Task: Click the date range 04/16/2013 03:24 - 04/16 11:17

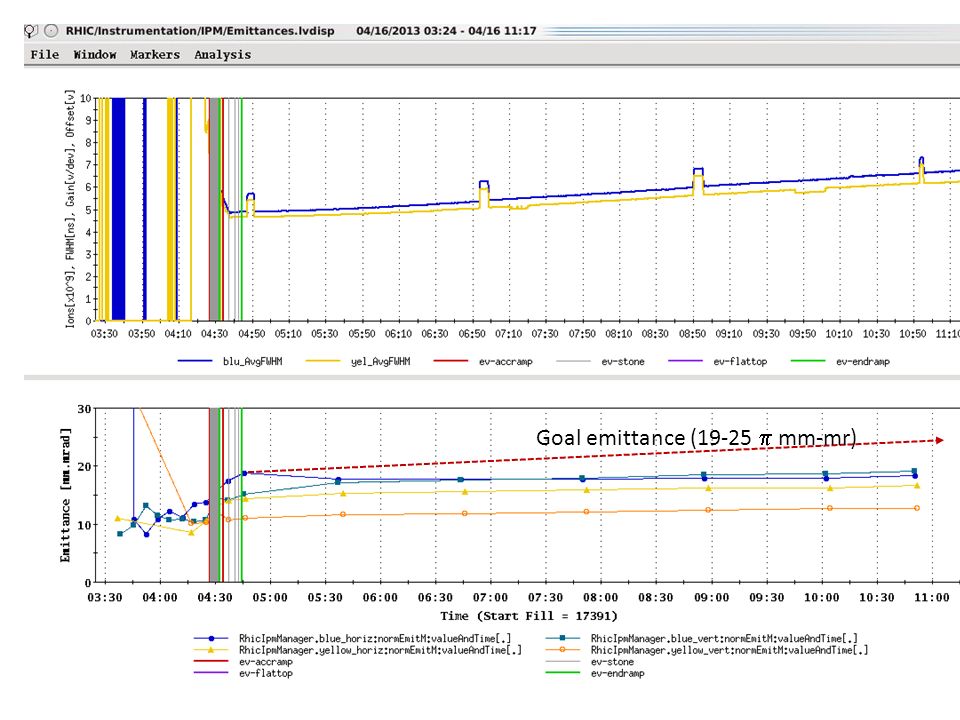Action: [446, 31]
